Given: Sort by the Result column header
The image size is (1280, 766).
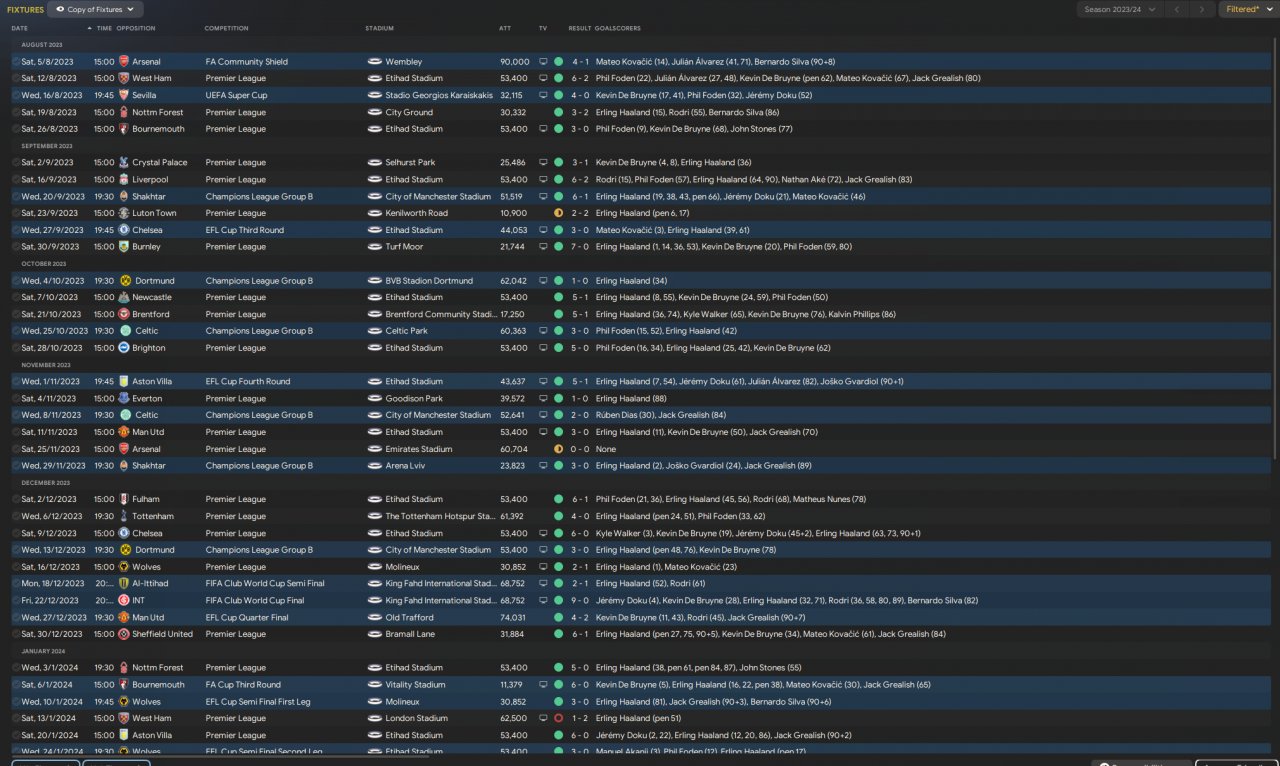Looking at the screenshot, I should click(x=579, y=28).
